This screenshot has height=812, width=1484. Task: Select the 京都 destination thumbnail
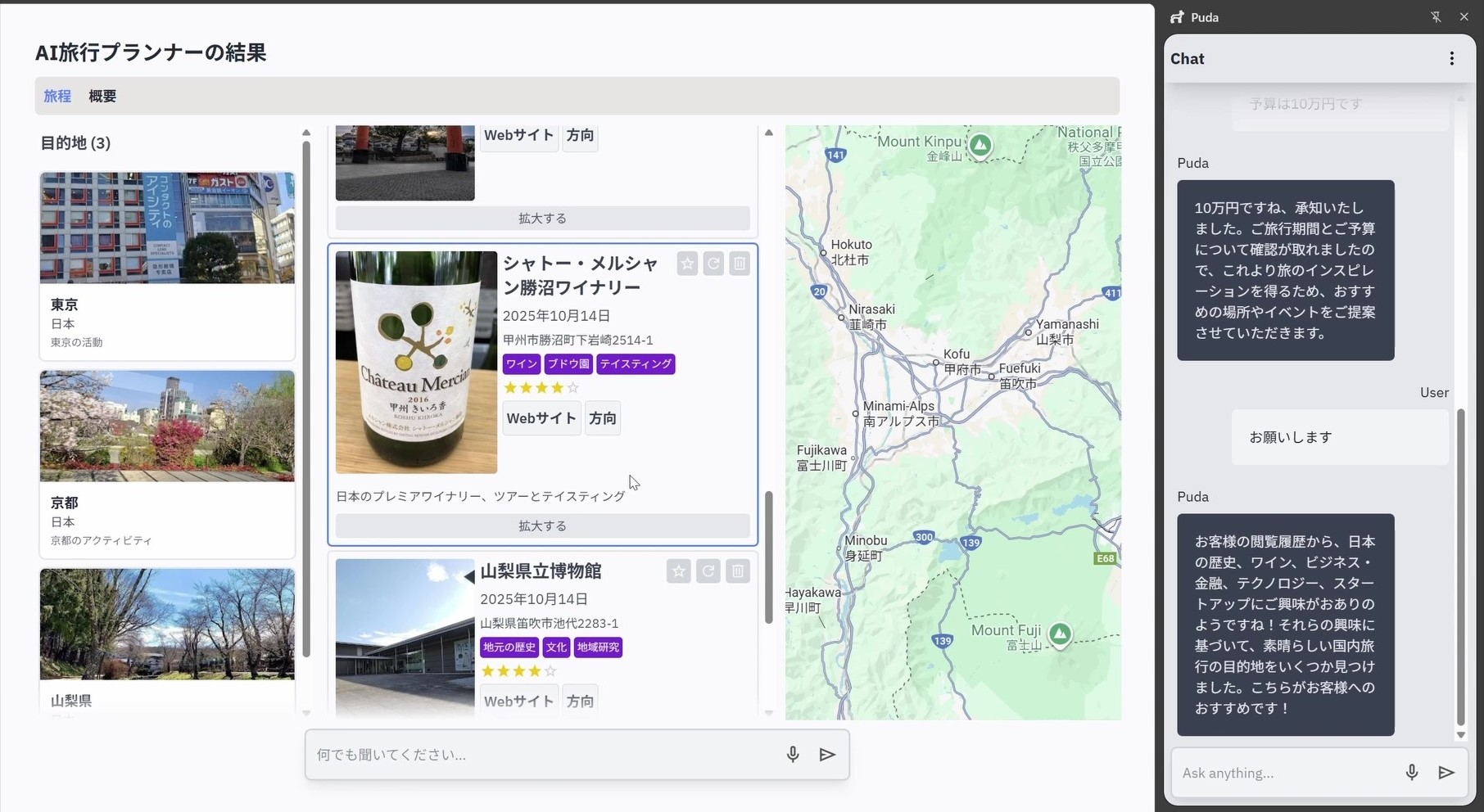pos(167,426)
